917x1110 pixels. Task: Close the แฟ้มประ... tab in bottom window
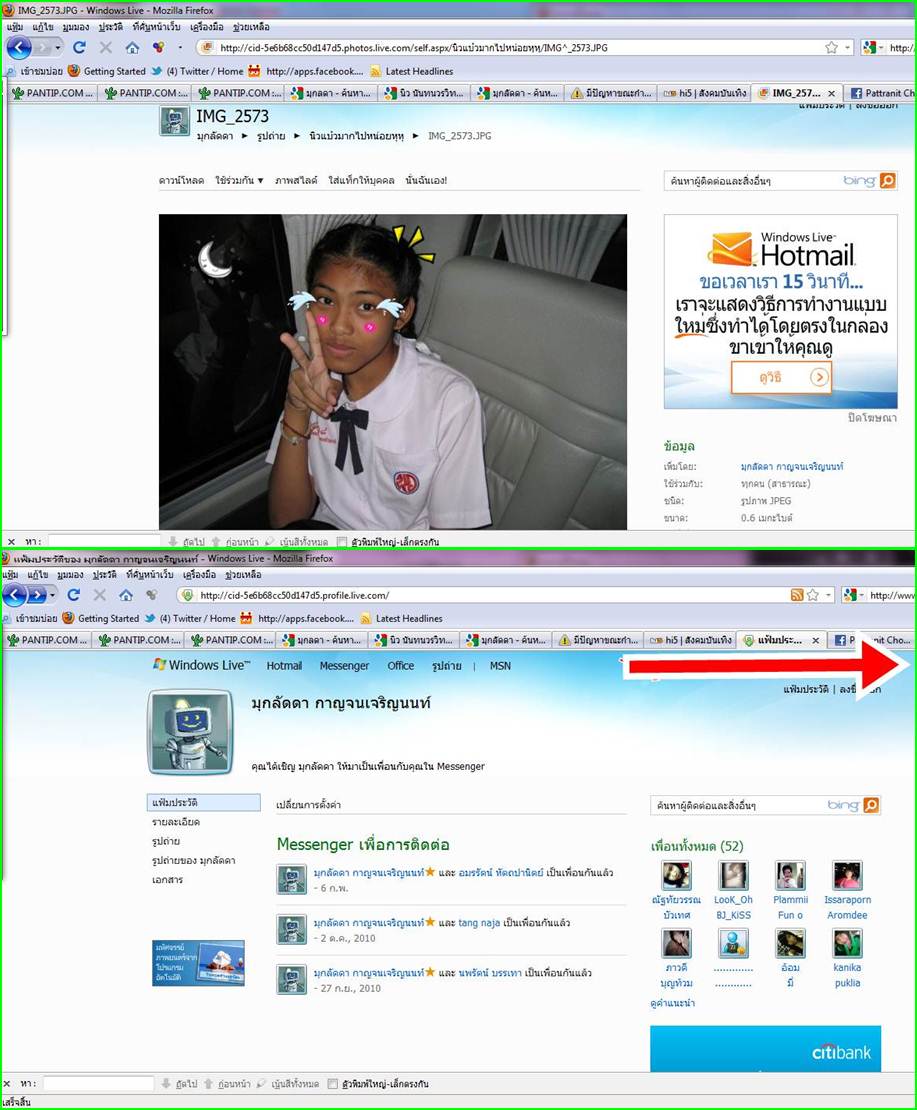coord(816,640)
